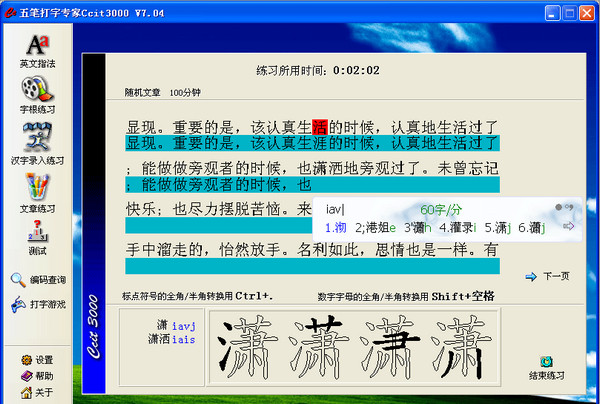
Task: Click the elapsed time 0:02:02
Action: (356, 70)
